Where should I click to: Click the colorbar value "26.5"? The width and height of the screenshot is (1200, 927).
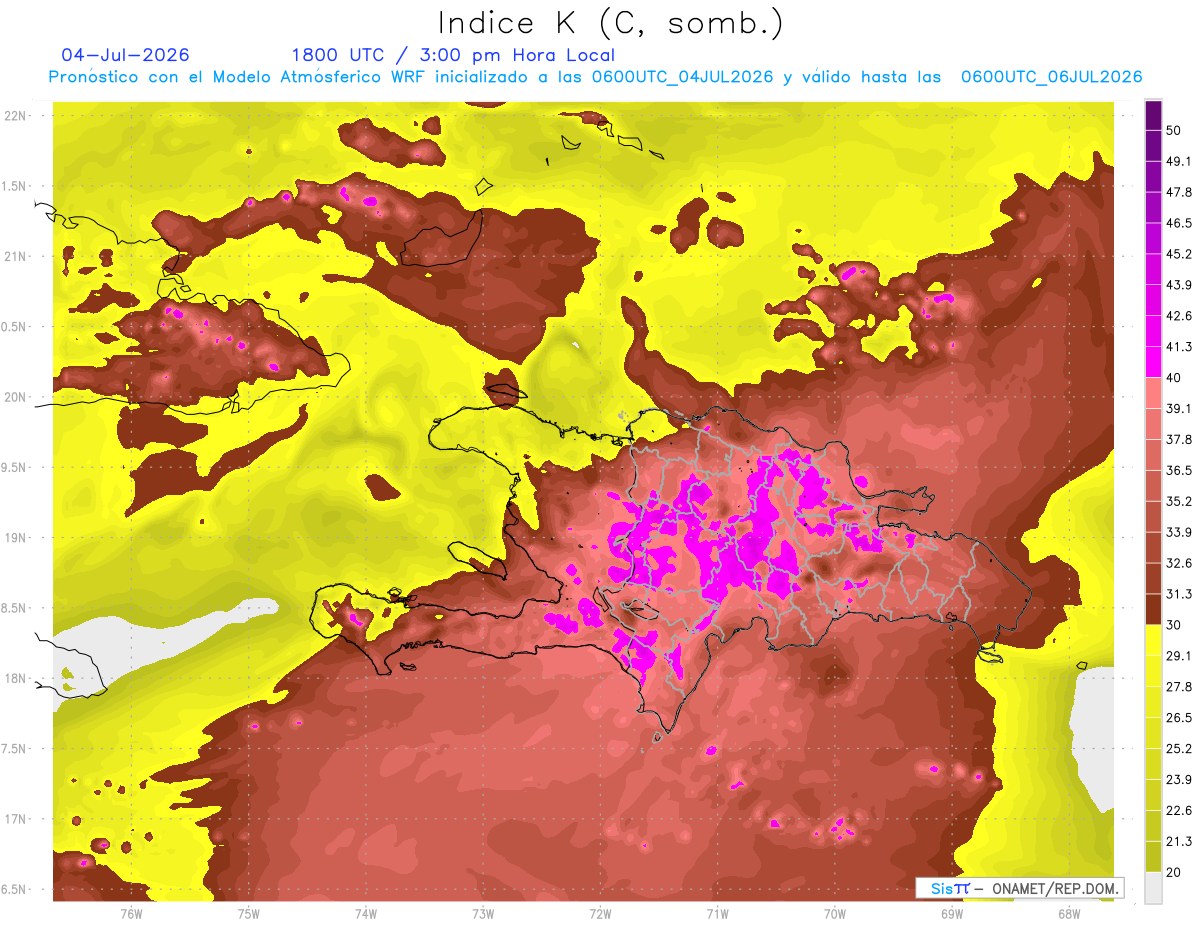coord(1179,718)
